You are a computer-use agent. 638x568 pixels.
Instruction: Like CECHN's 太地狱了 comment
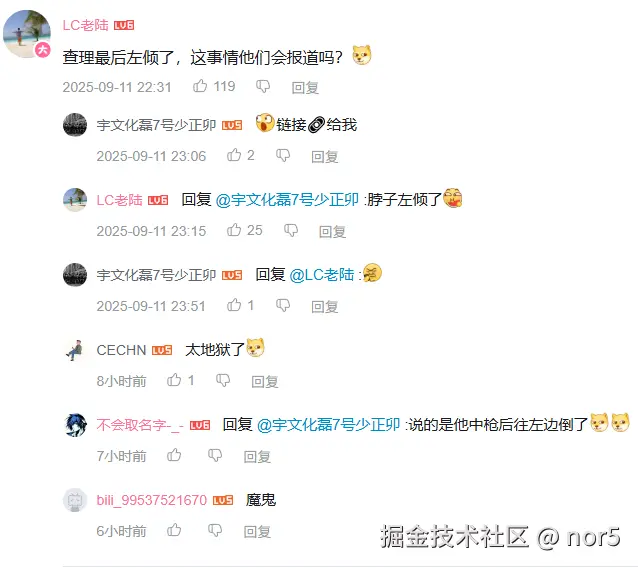point(174,380)
